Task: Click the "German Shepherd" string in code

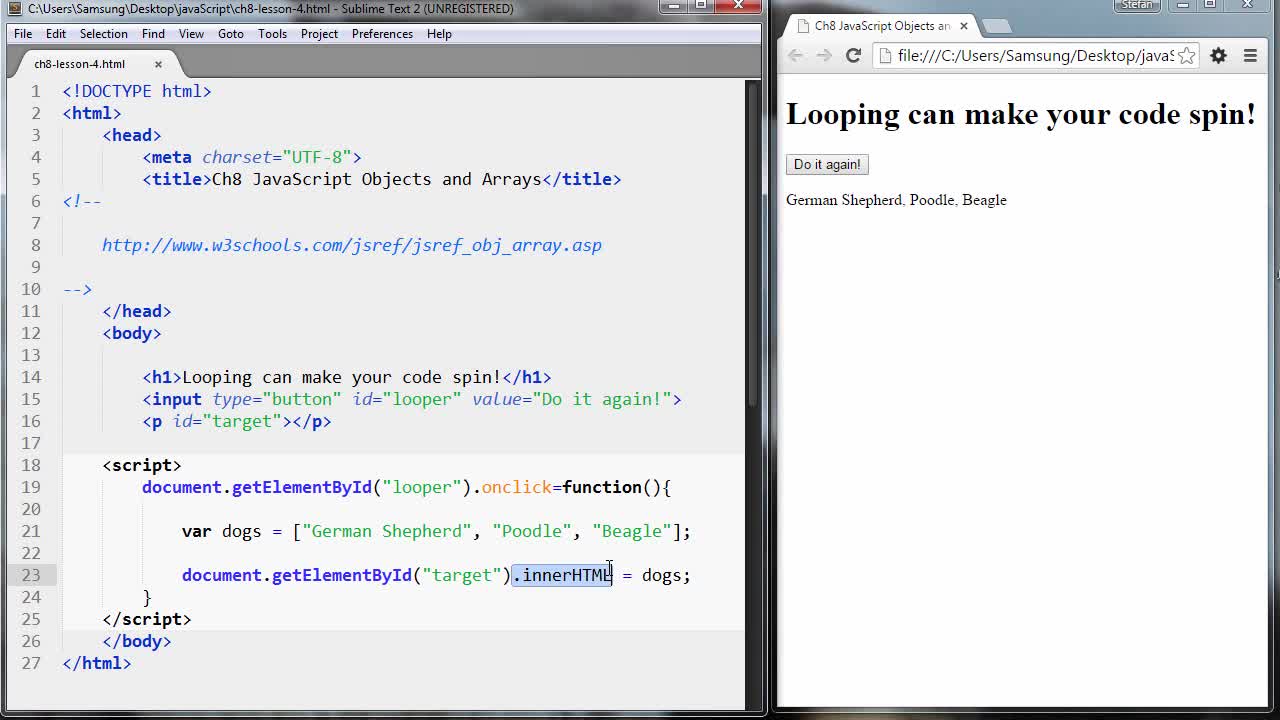Action: coord(387,531)
